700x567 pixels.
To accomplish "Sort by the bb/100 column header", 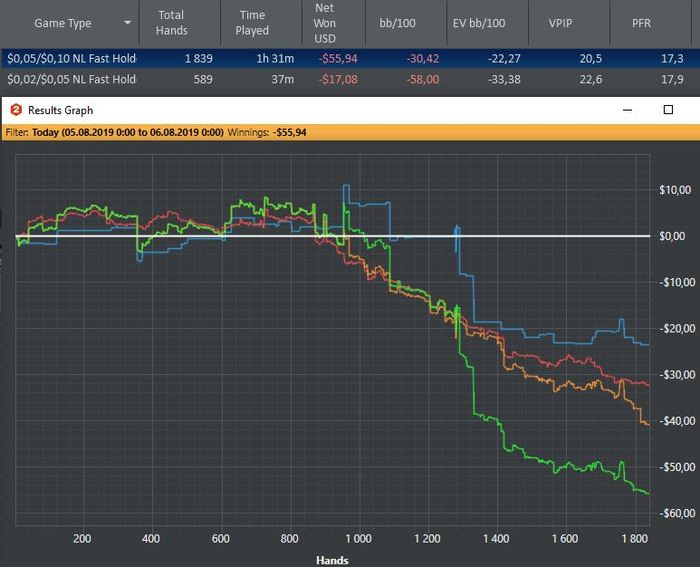I will 397,23.
